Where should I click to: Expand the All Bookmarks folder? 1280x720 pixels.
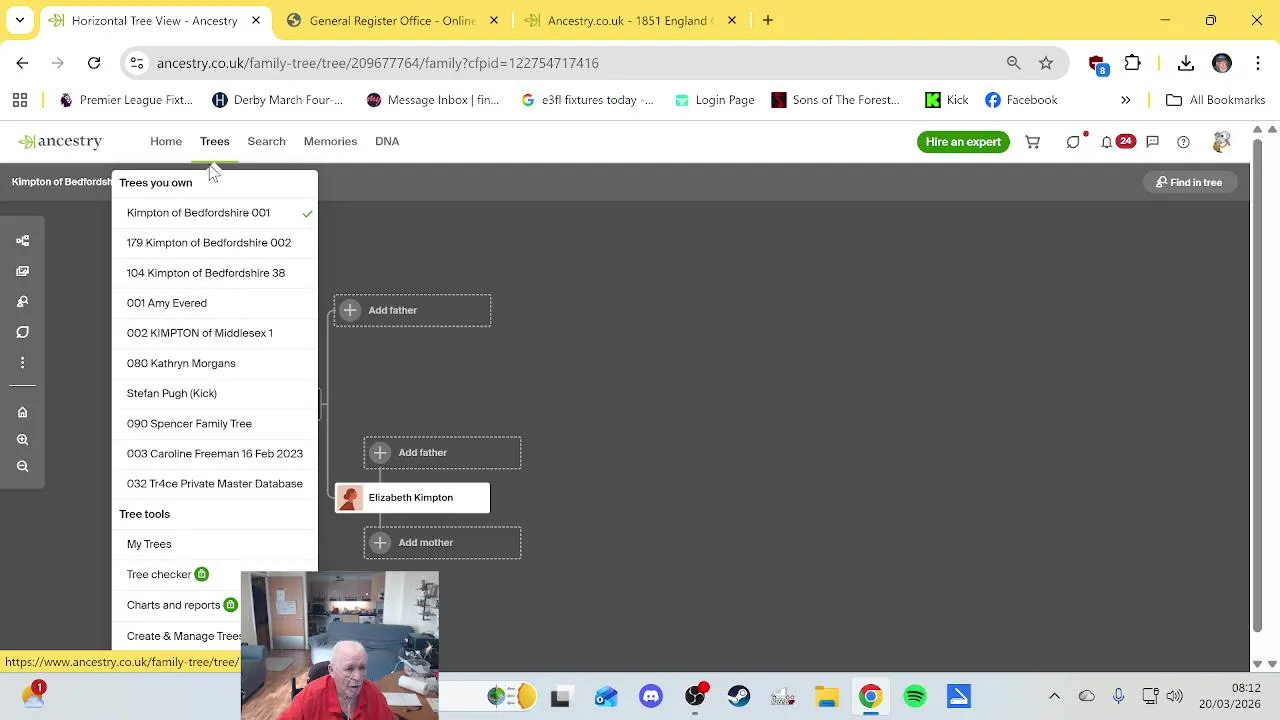pos(1216,100)
